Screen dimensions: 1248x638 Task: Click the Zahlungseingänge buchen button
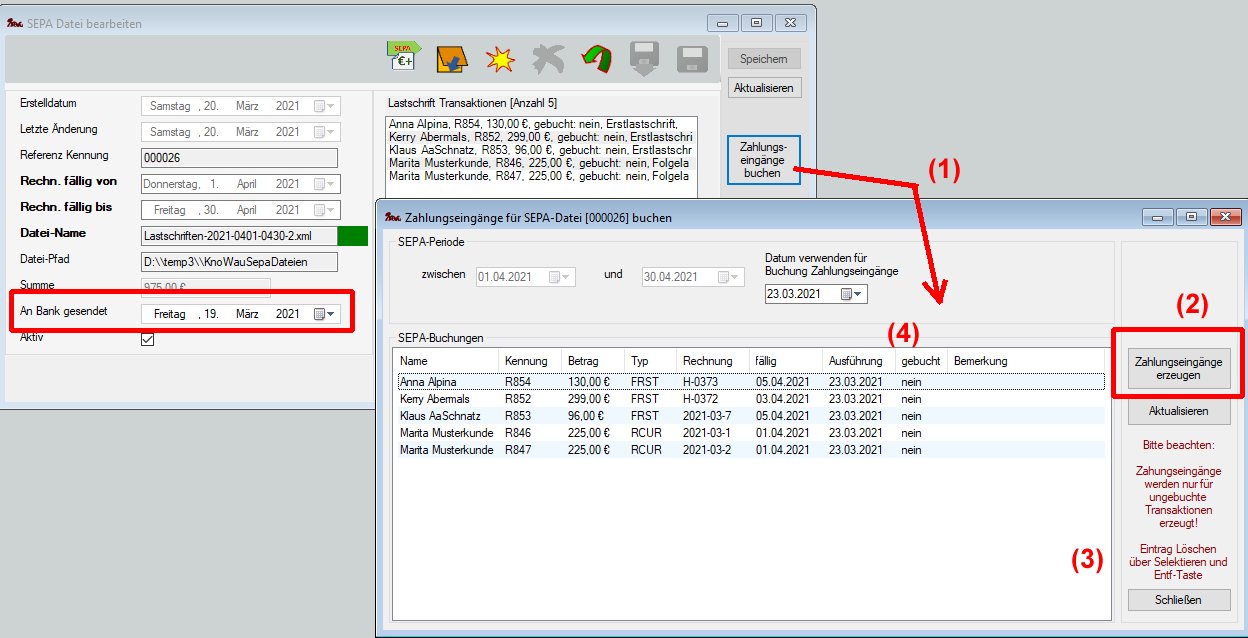pyautogui.click(x=764, y=160)
